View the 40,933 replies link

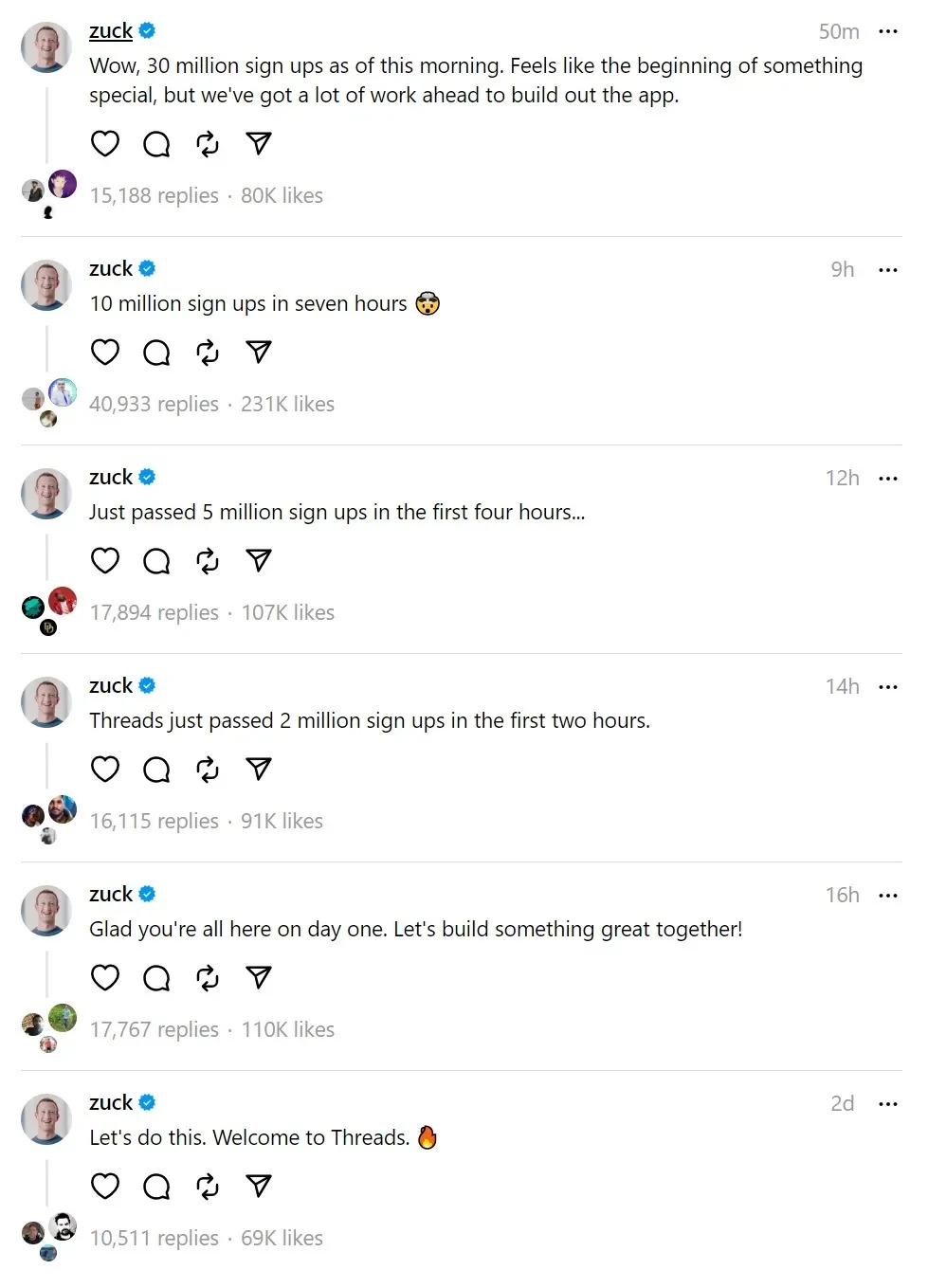click(x=154, y=405)
